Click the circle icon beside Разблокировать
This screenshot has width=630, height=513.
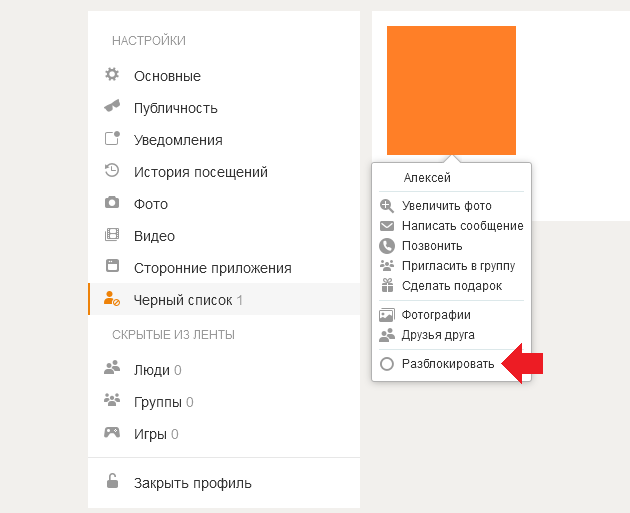tap(387, 364)
